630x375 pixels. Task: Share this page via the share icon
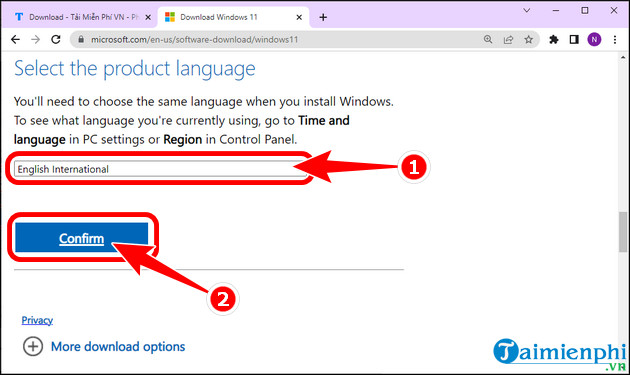pos(508,39)
